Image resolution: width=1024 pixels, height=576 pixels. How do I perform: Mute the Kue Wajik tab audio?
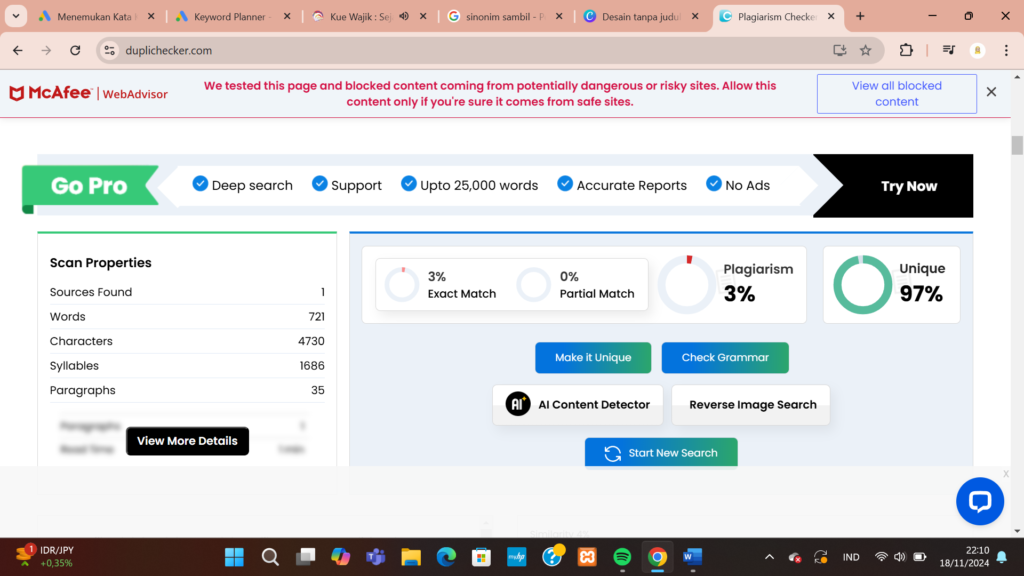(403, 17)
